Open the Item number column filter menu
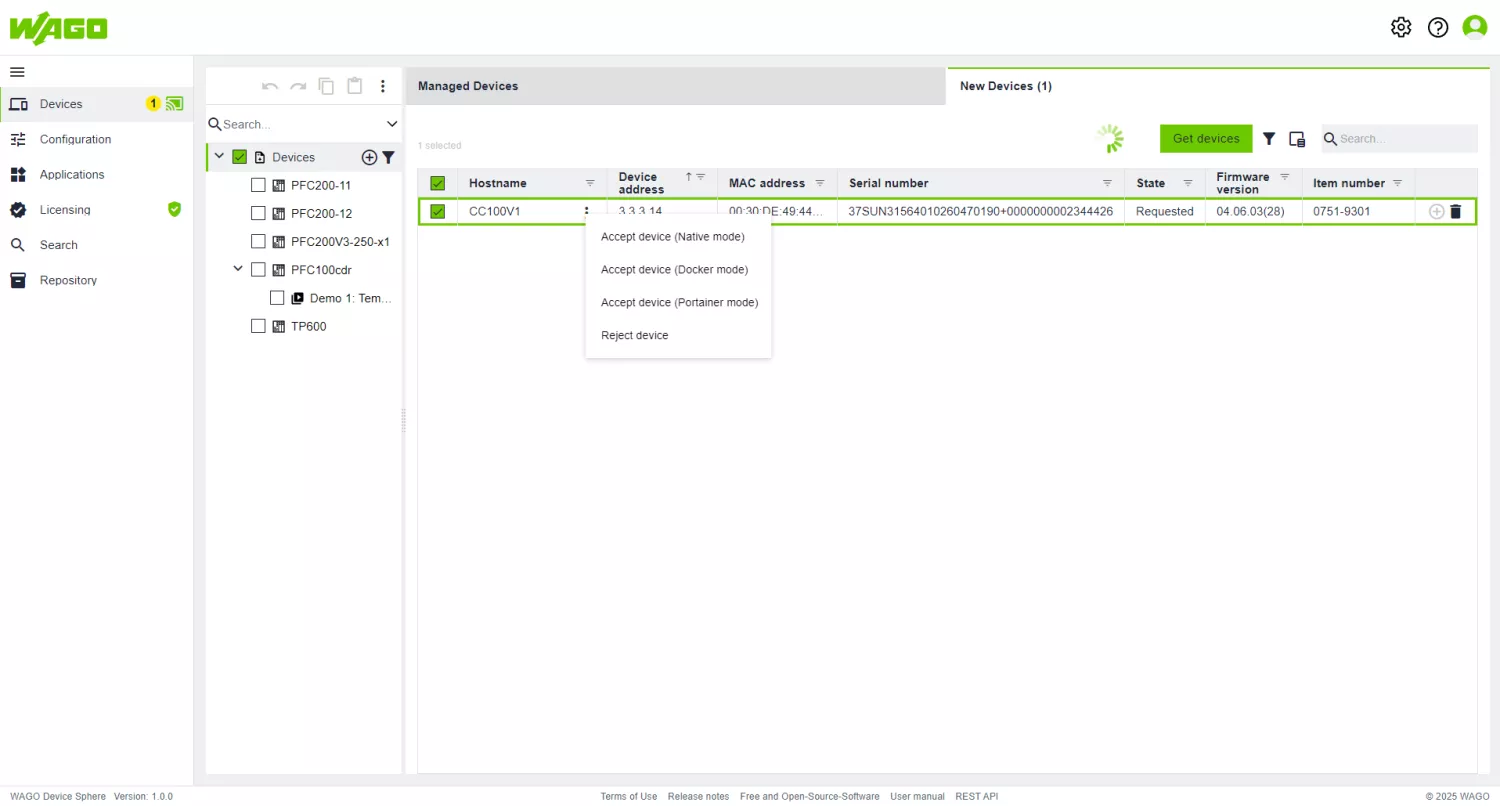 coord(1397,183)
